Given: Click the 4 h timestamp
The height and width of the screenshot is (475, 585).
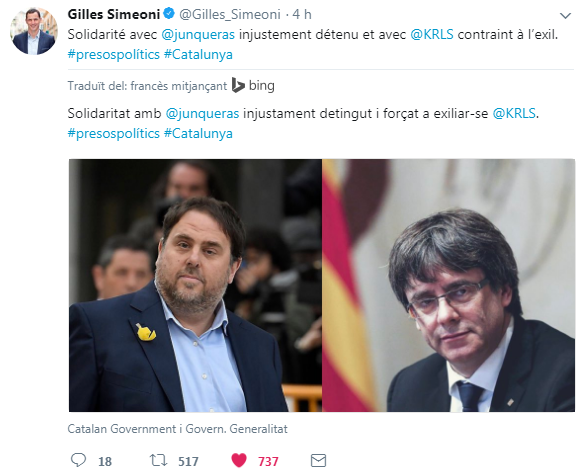Looking at the screenshot, I should [x=302, y=15].
